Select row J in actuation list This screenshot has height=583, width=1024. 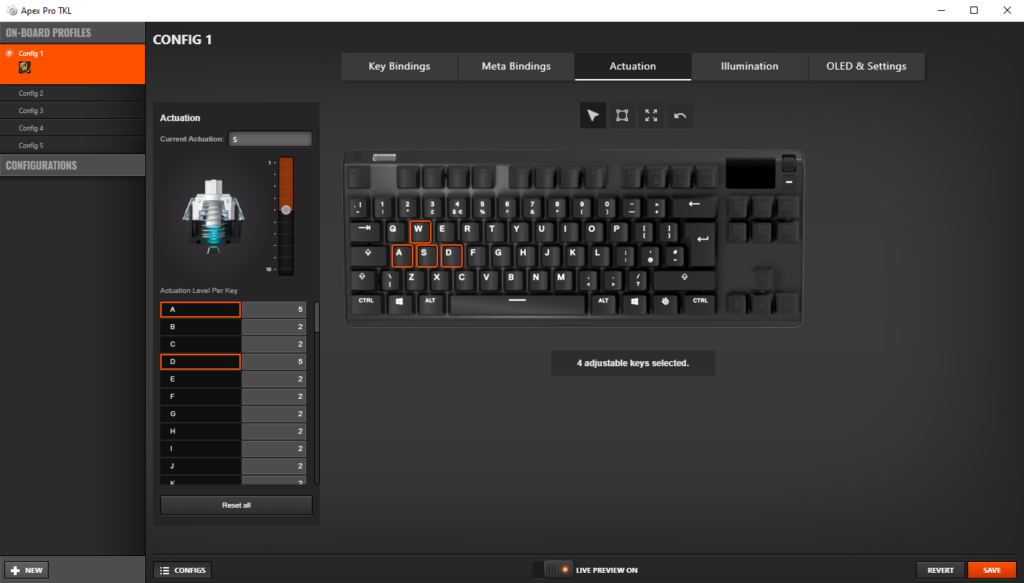click(x=232, y=466)
